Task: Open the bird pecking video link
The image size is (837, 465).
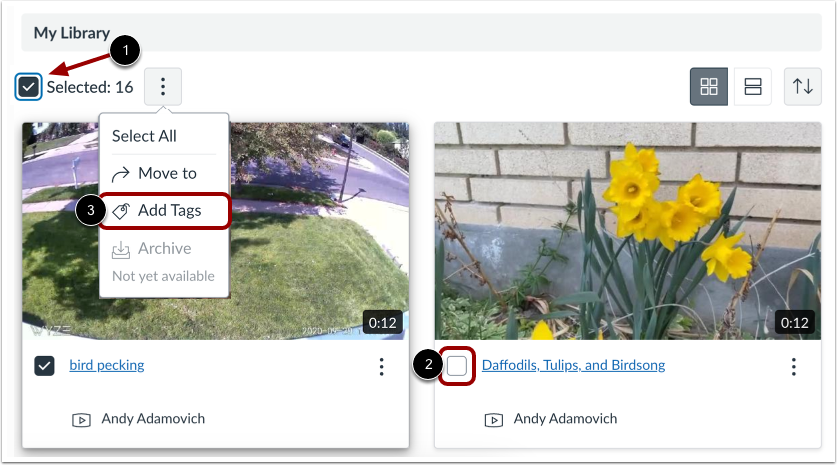Action: click(107, 365)
